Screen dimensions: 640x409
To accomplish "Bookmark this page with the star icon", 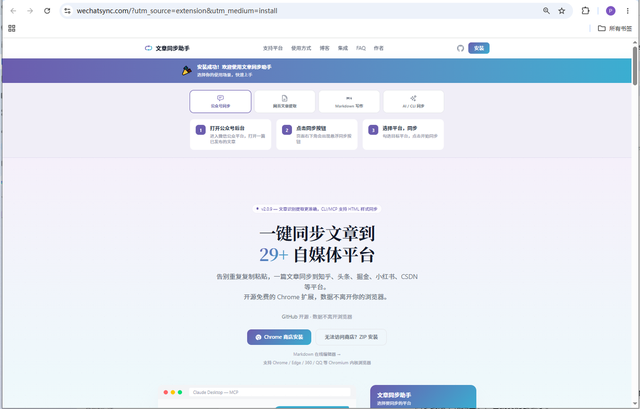I will (562, 11).
